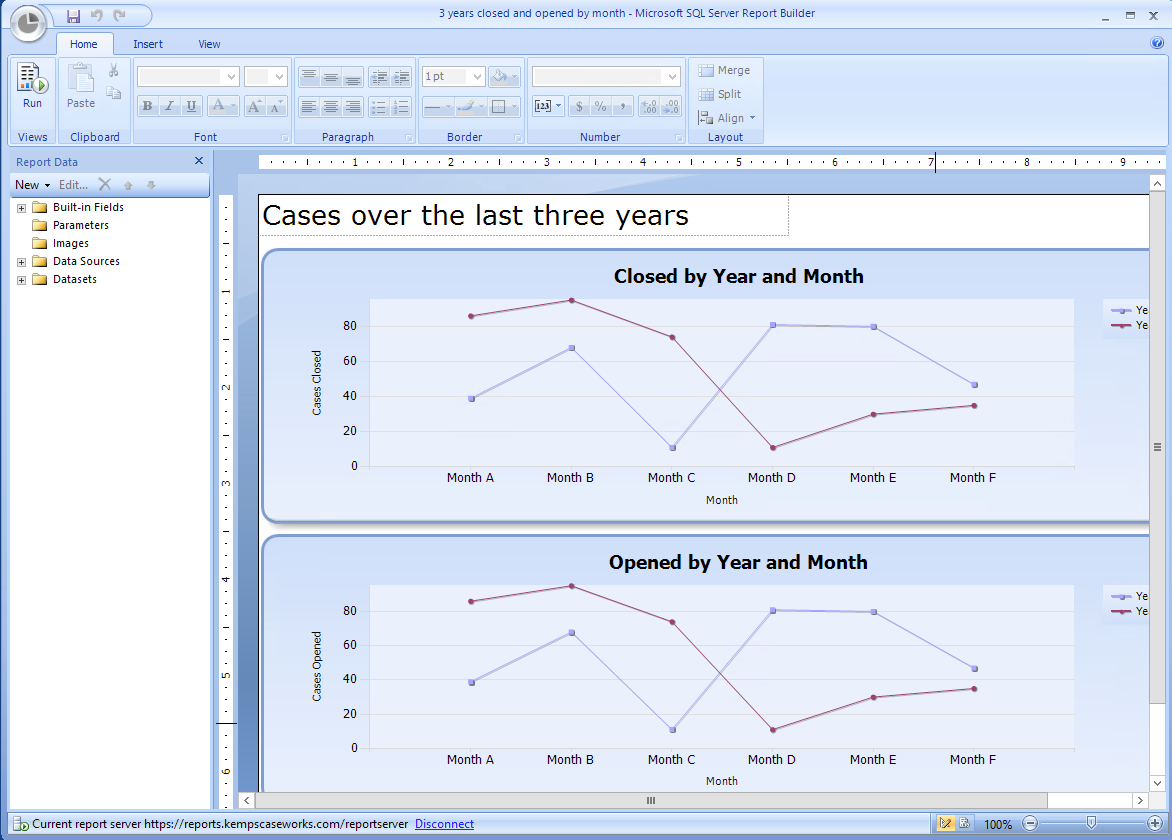Open the View ribbon tab
Screen dimensions: 1172x840
pos(209,44)
